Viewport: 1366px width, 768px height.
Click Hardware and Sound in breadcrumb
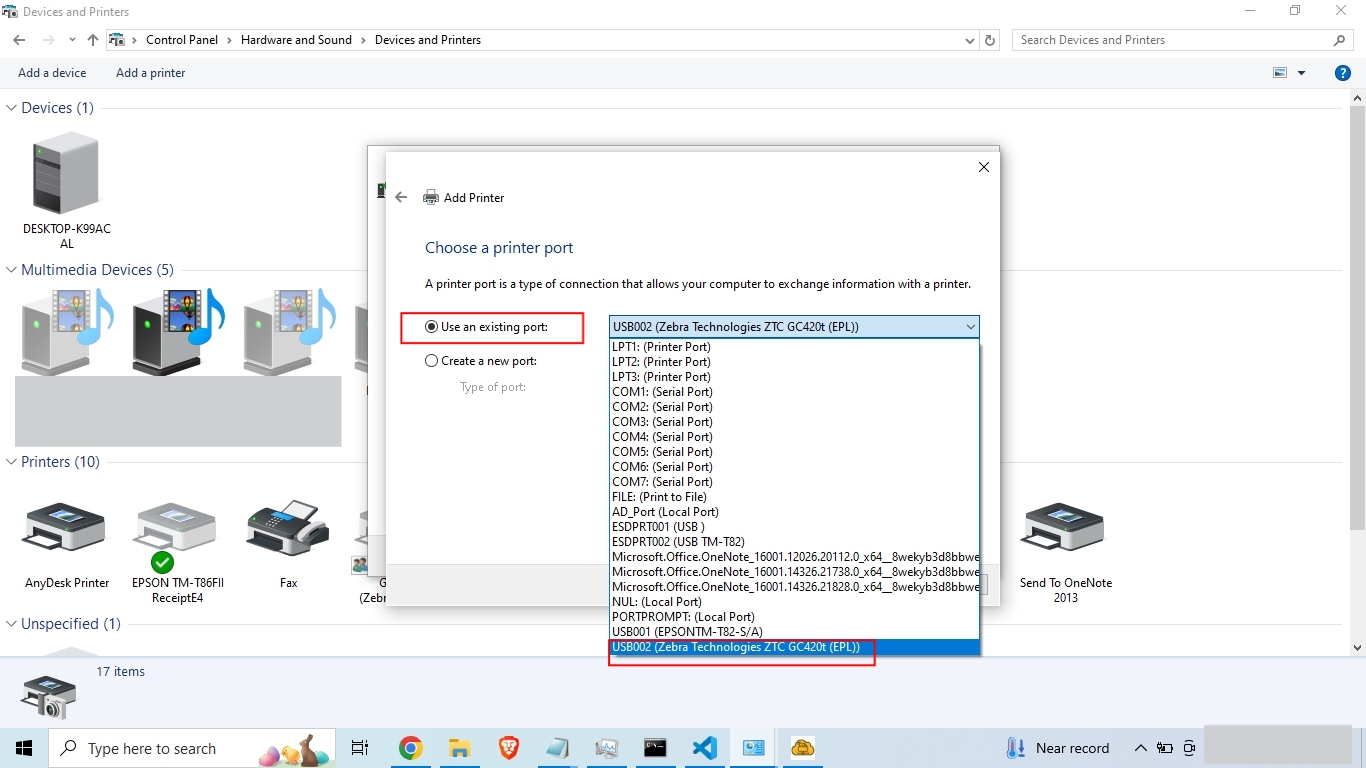click(x=296, y=40)
